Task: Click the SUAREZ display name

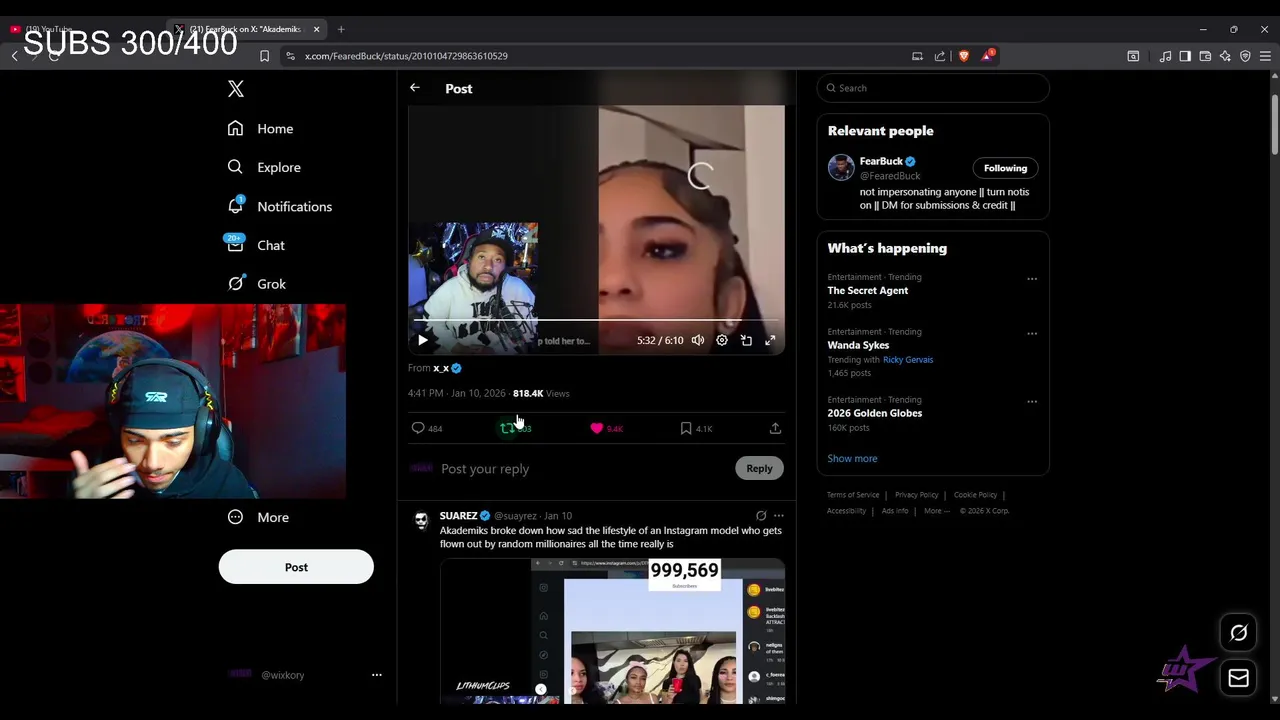Action: [x=458, y=516]
